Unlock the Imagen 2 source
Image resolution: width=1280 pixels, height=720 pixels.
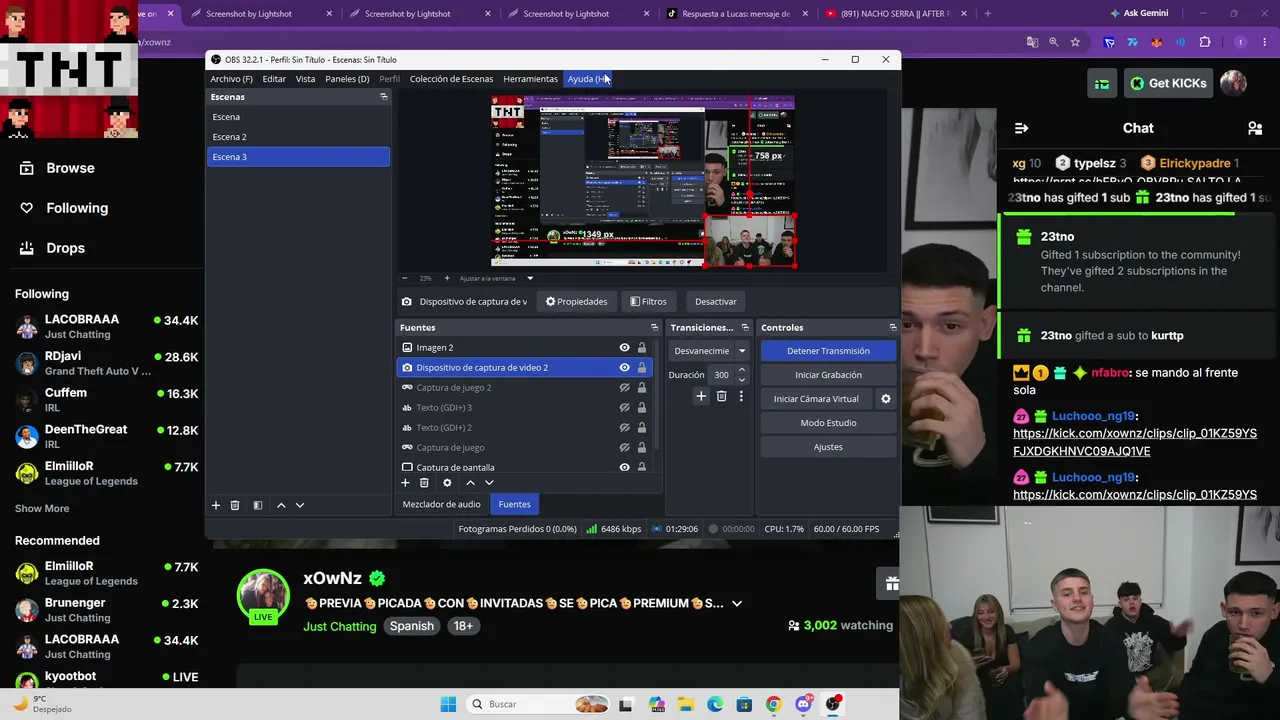pos(642,348)
